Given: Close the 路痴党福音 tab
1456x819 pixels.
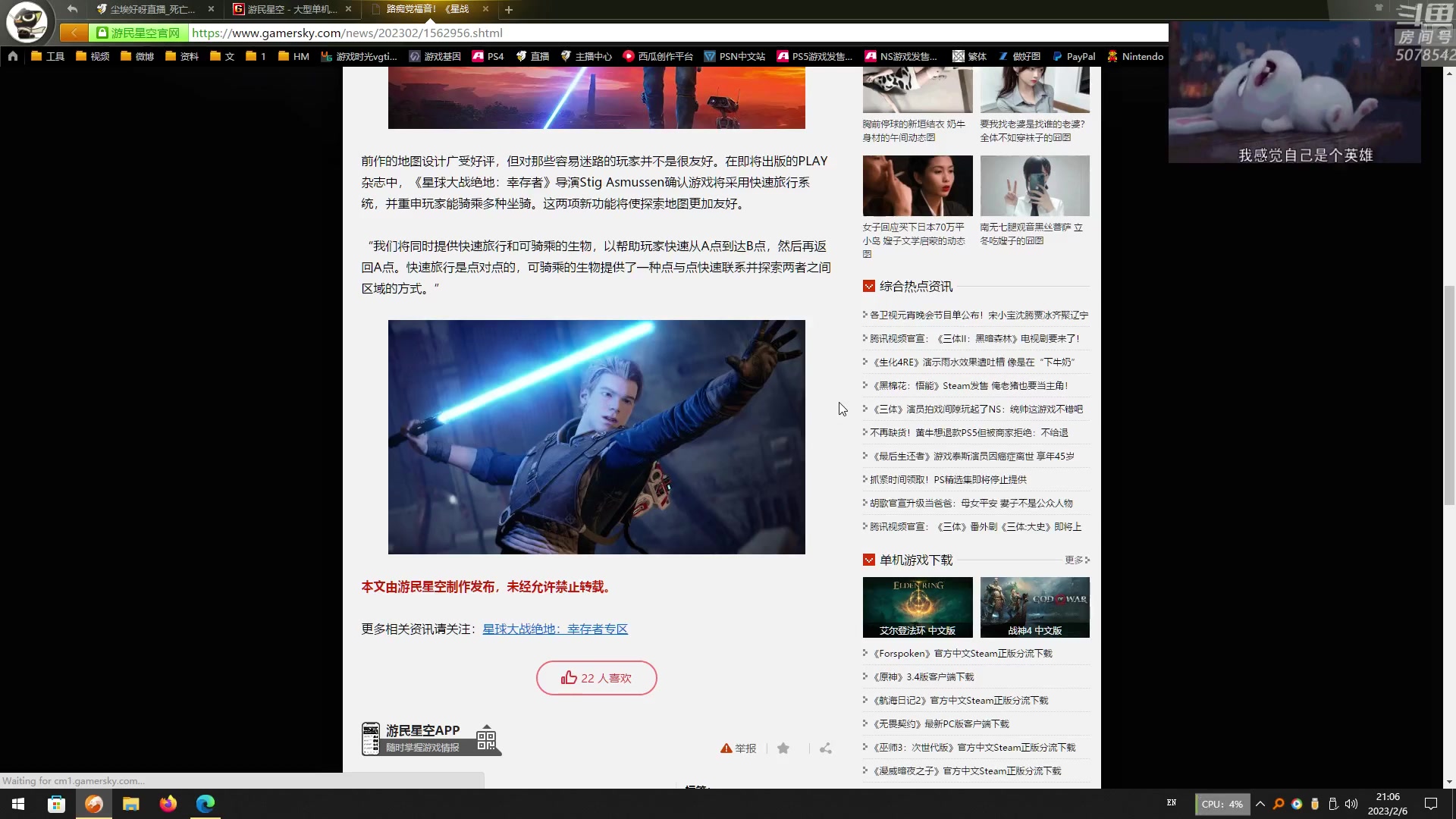Looking at the screenshot, I should pyautogui.click(x=485, y=9).
